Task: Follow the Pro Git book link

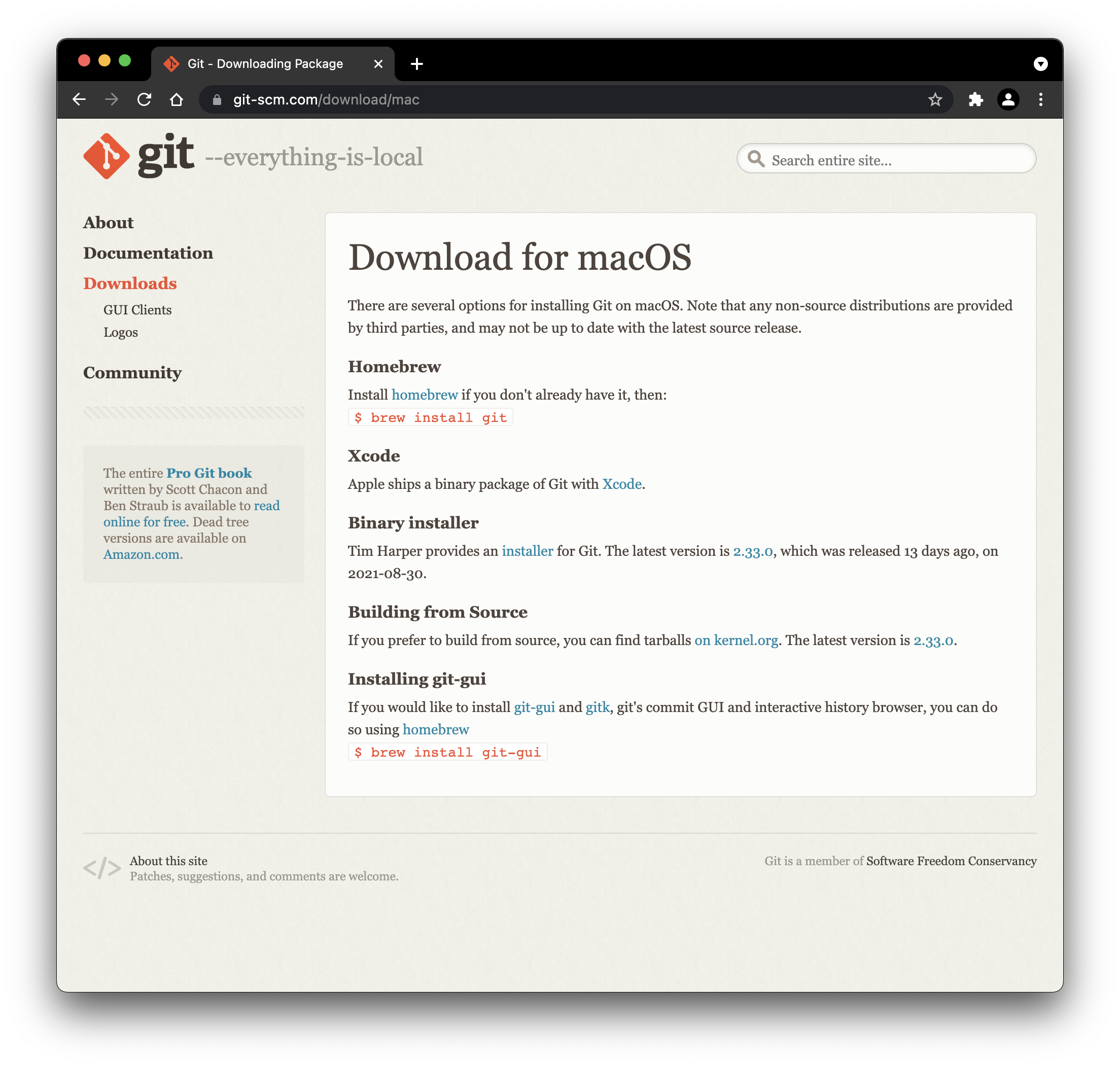Action: pyautogui.click(x=209, y=473)
